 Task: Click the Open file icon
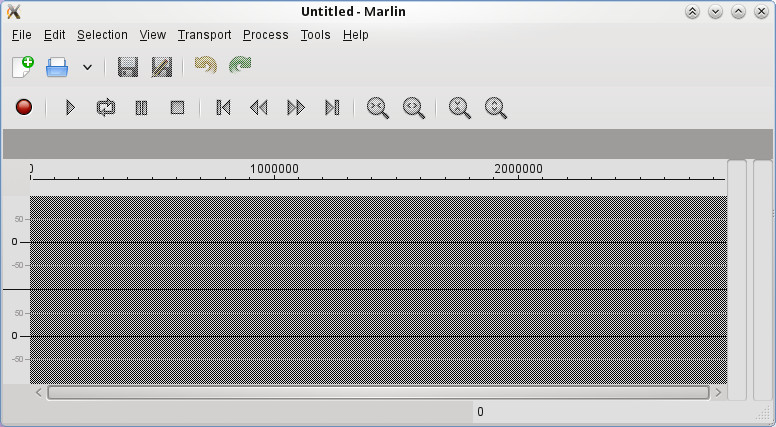pos(57,67)
